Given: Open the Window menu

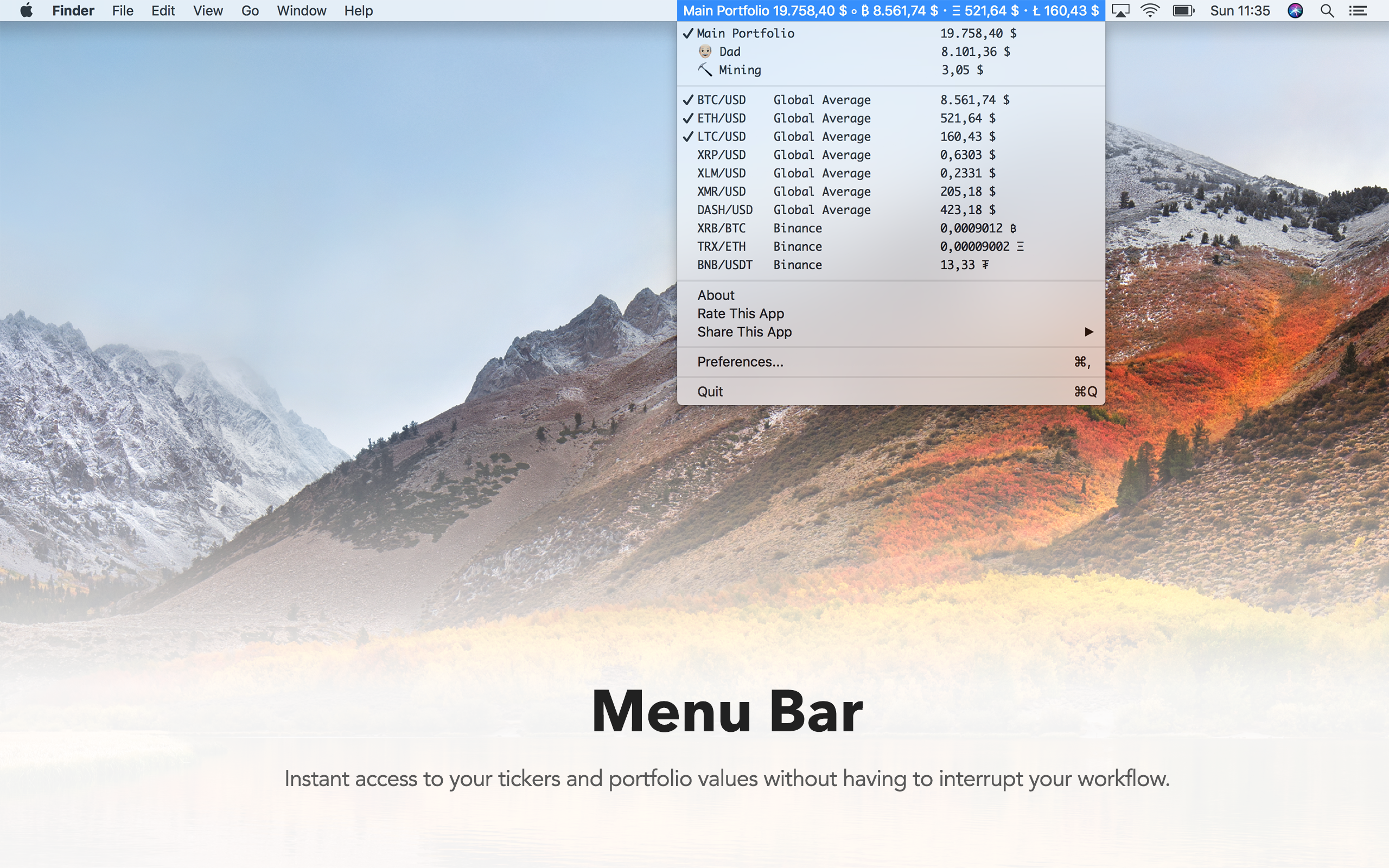Looking at the screenshot, I should point(301,10).
